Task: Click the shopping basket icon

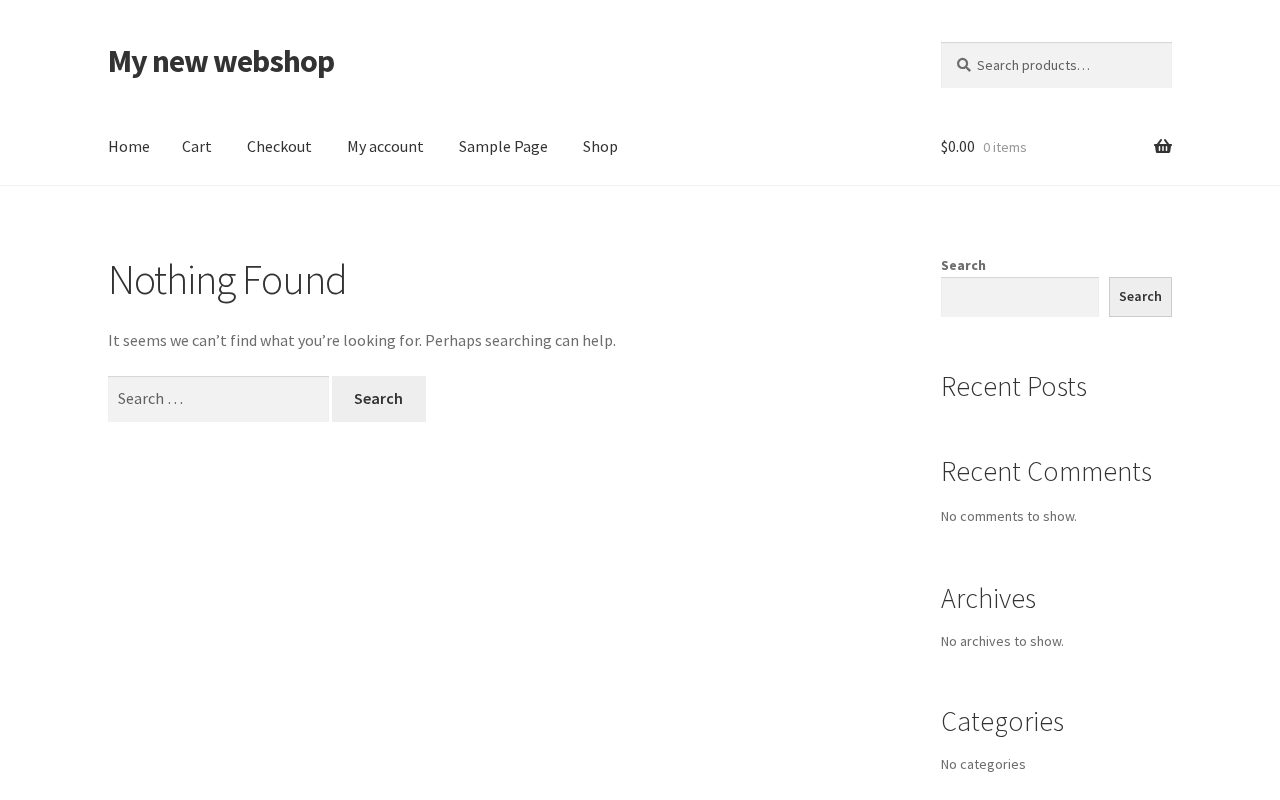Action: tap(1162, 147)
